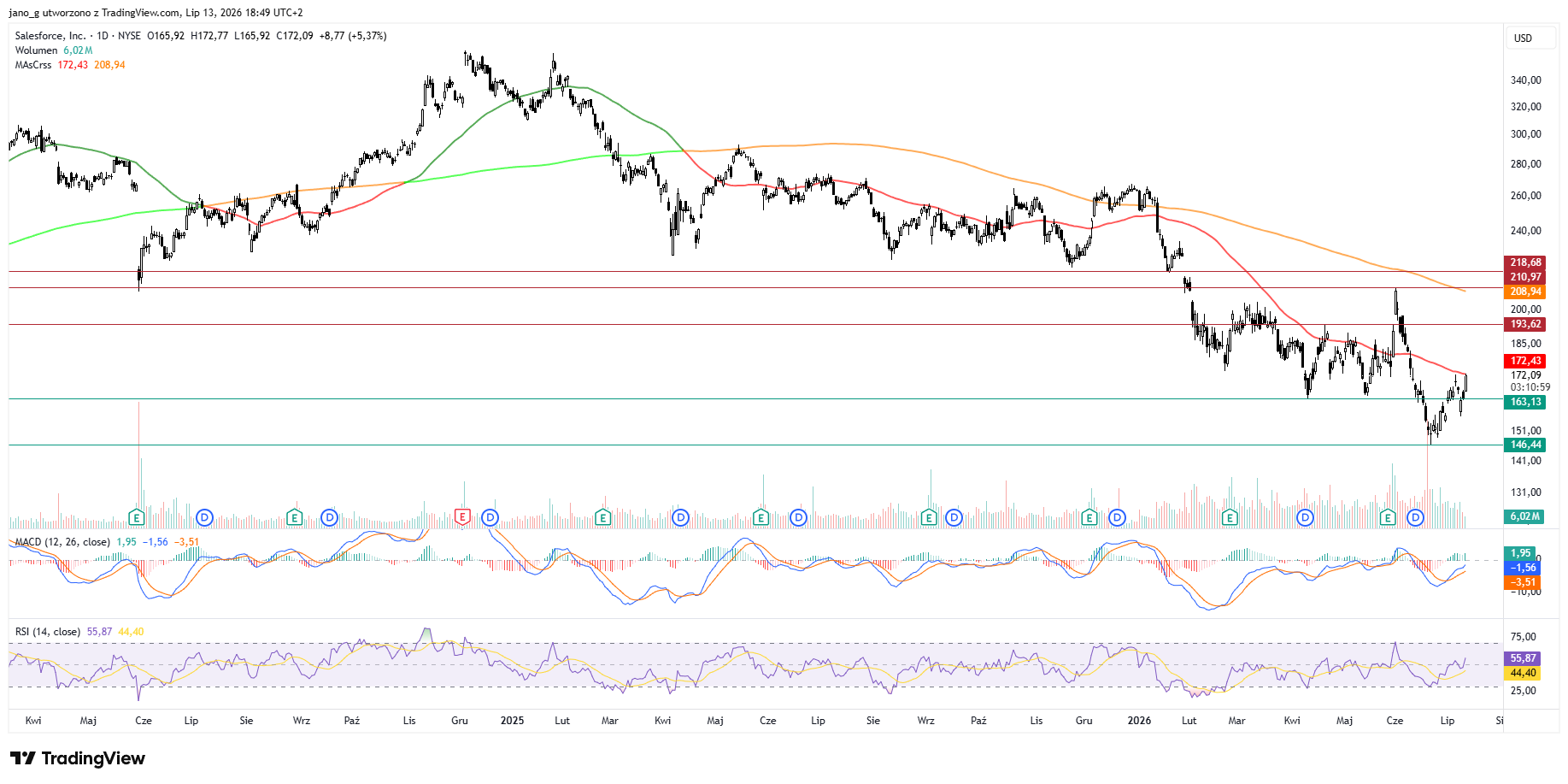
Task: Select the orange signal label −3,51
Action: 1523,582
